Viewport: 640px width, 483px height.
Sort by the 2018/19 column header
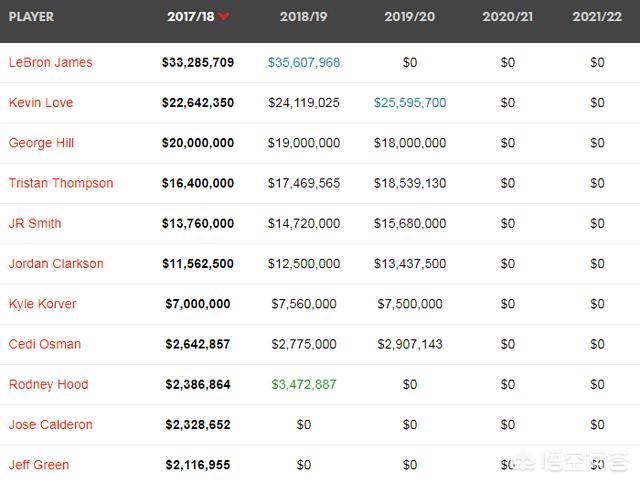(304, 17)
